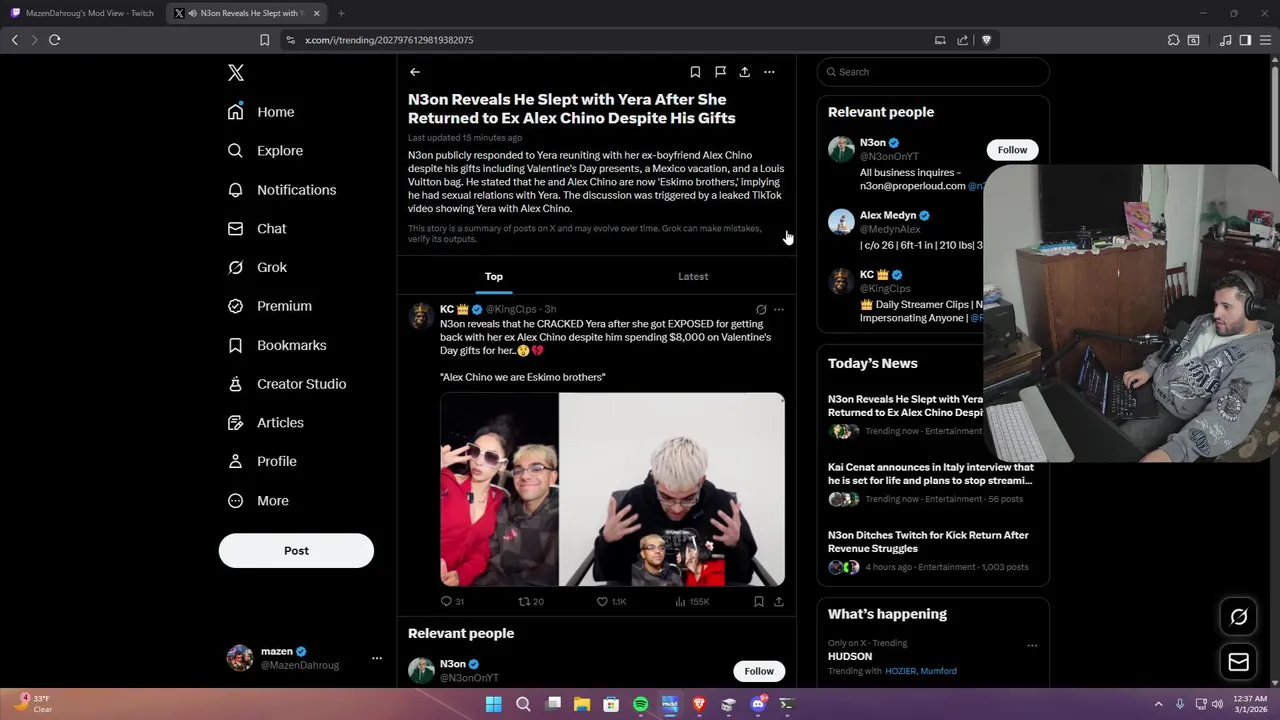Click the back arrow above the story
Viewport: 1280px width, 720px height.
[415, 72]
